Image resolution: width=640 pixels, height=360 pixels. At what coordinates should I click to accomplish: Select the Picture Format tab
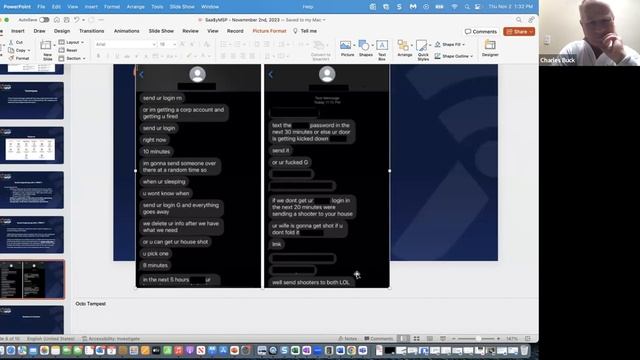pyautogui.click(x=269, y=31)
